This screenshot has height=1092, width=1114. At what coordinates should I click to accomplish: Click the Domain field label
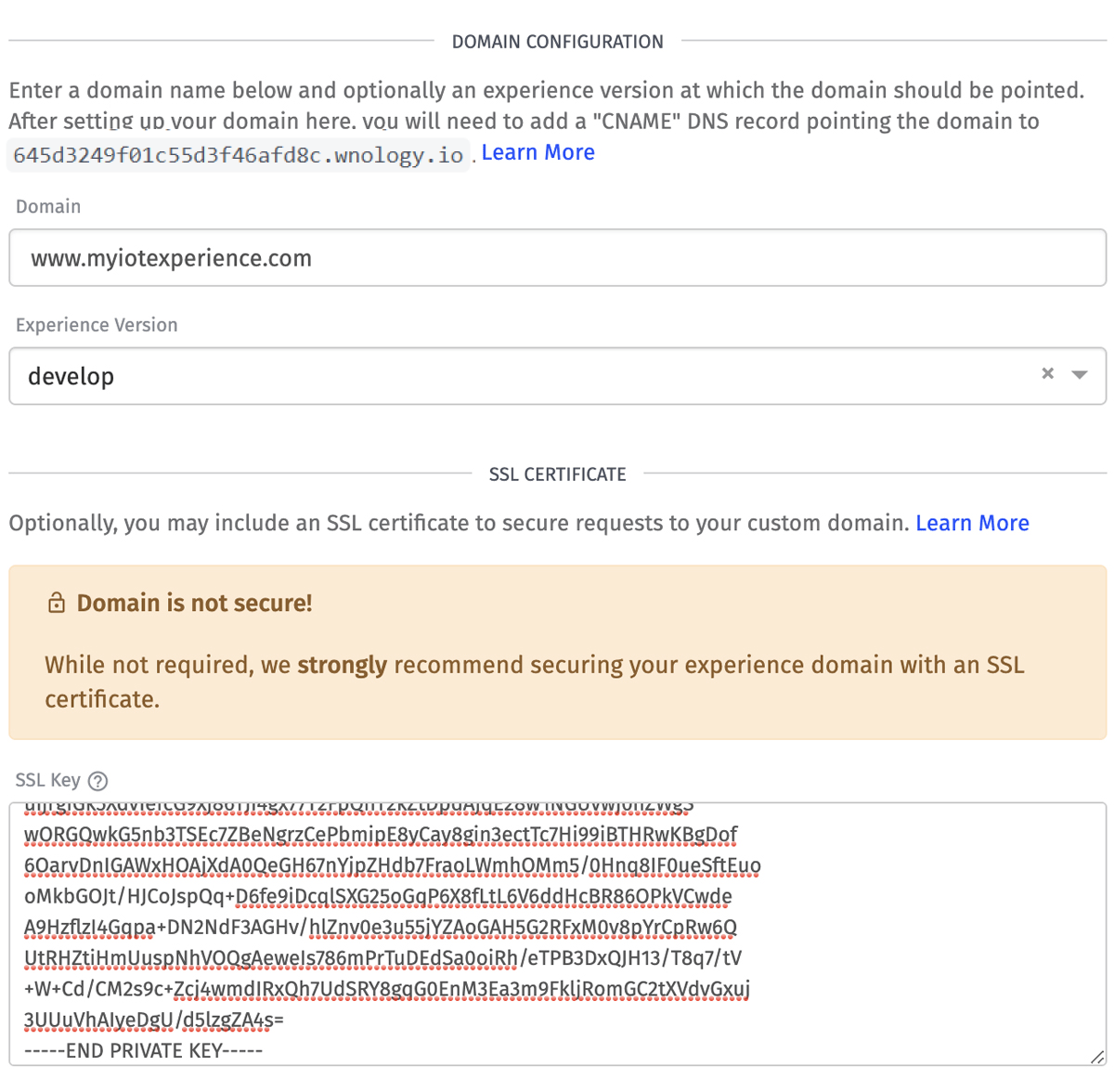click(48, 206)
